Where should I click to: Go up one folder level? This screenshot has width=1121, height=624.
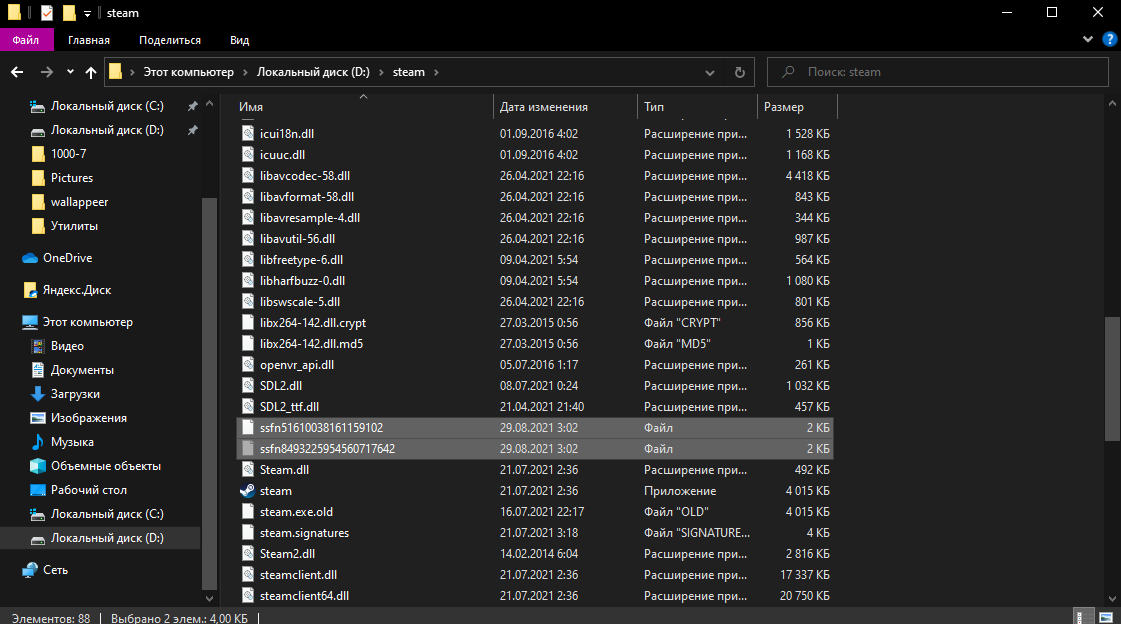91,72
